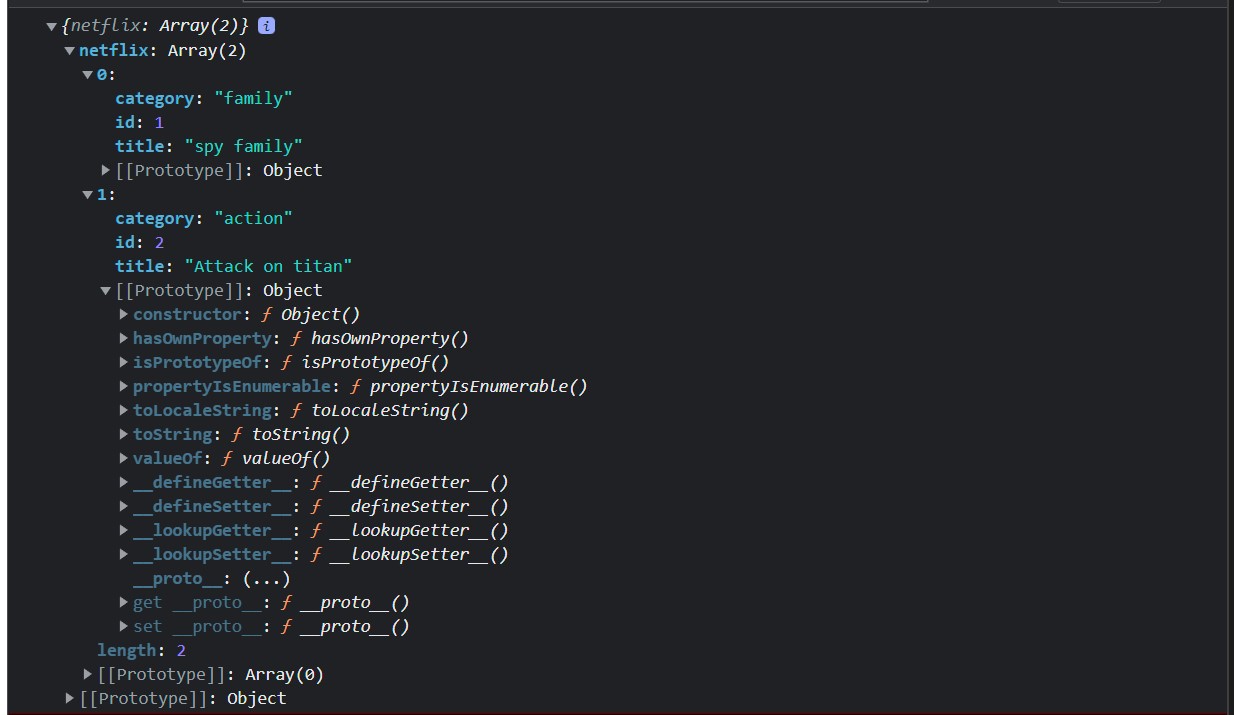Viewport: 1234px width, 715px height.
Task: Expand the __defineSetter__ entry
Action: (124, 507)
